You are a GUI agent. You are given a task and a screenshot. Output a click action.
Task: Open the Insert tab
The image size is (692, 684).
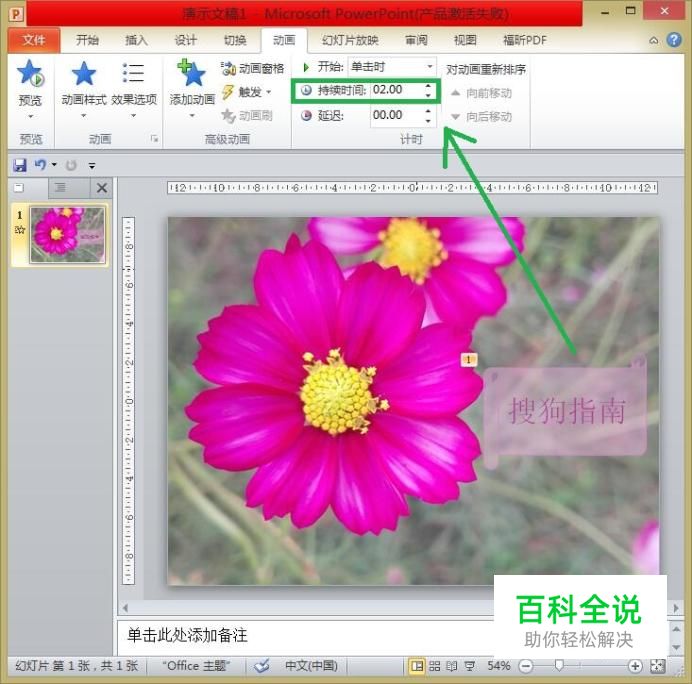pyautogui.click(x=136, y=40)
